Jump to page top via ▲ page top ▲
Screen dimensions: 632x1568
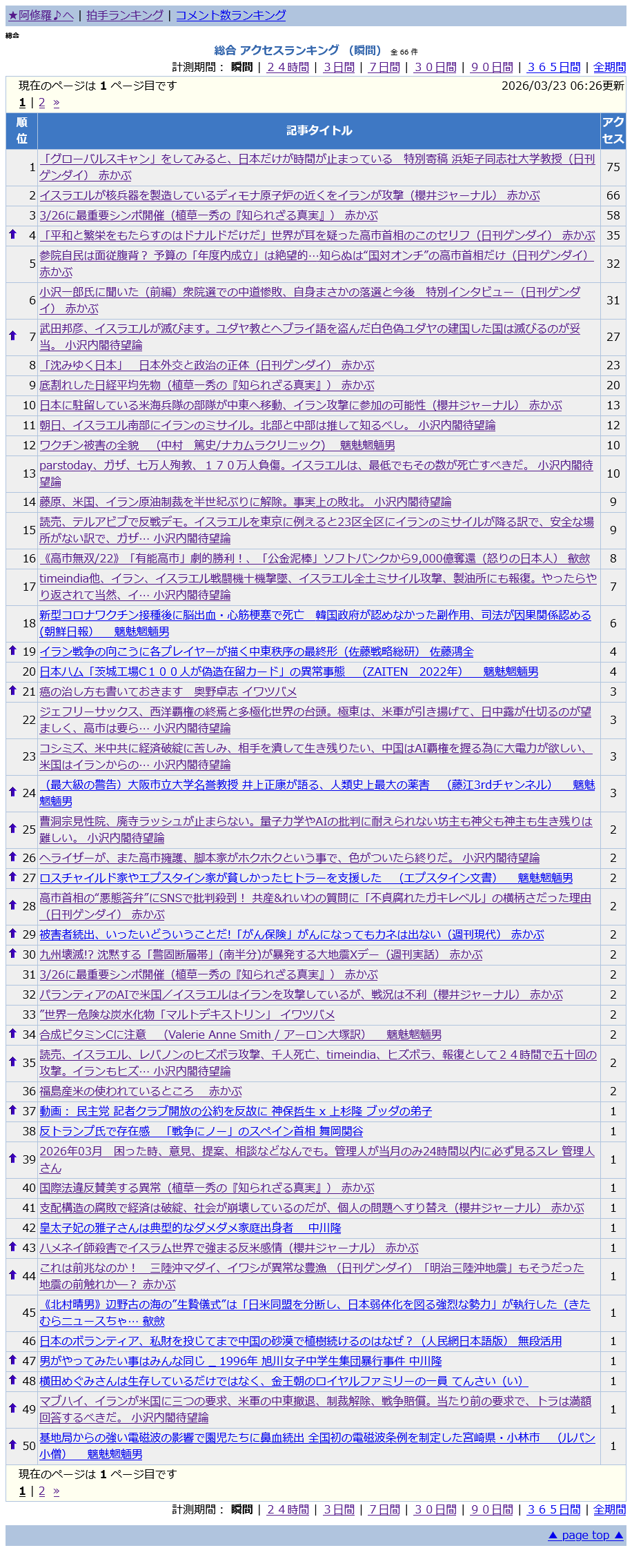coord(585,1535)
